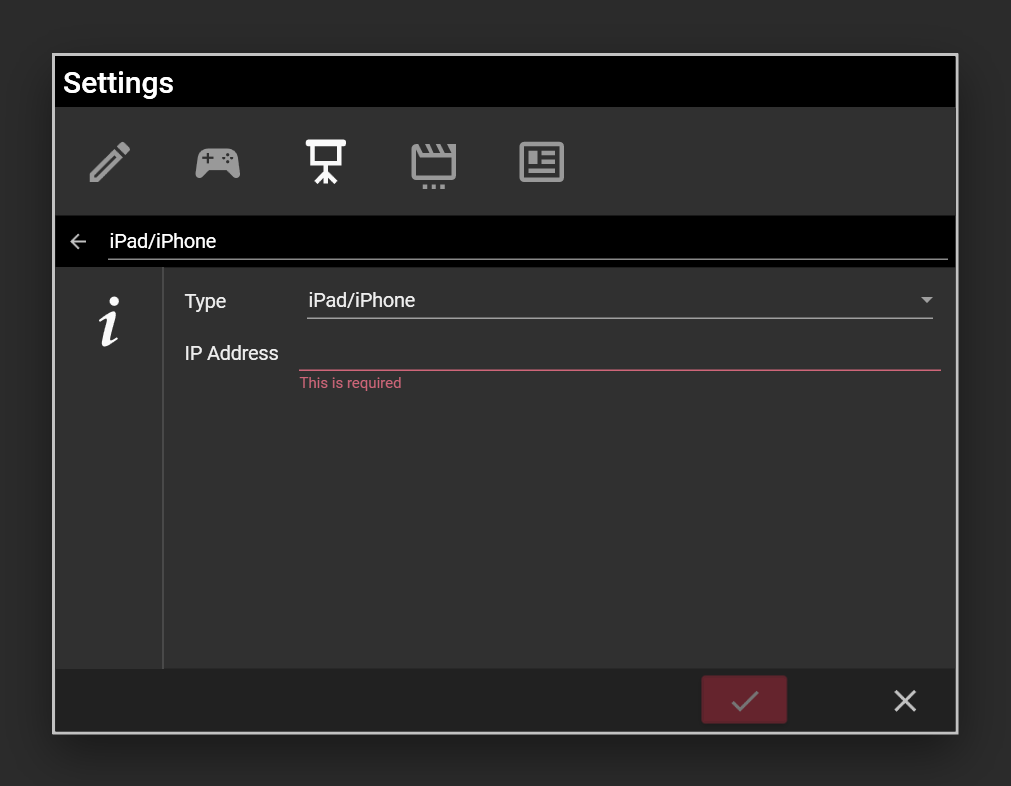Screen dimensions: 1011x786
Task: Click the Settings dialog title
Action: click(119, 83)
